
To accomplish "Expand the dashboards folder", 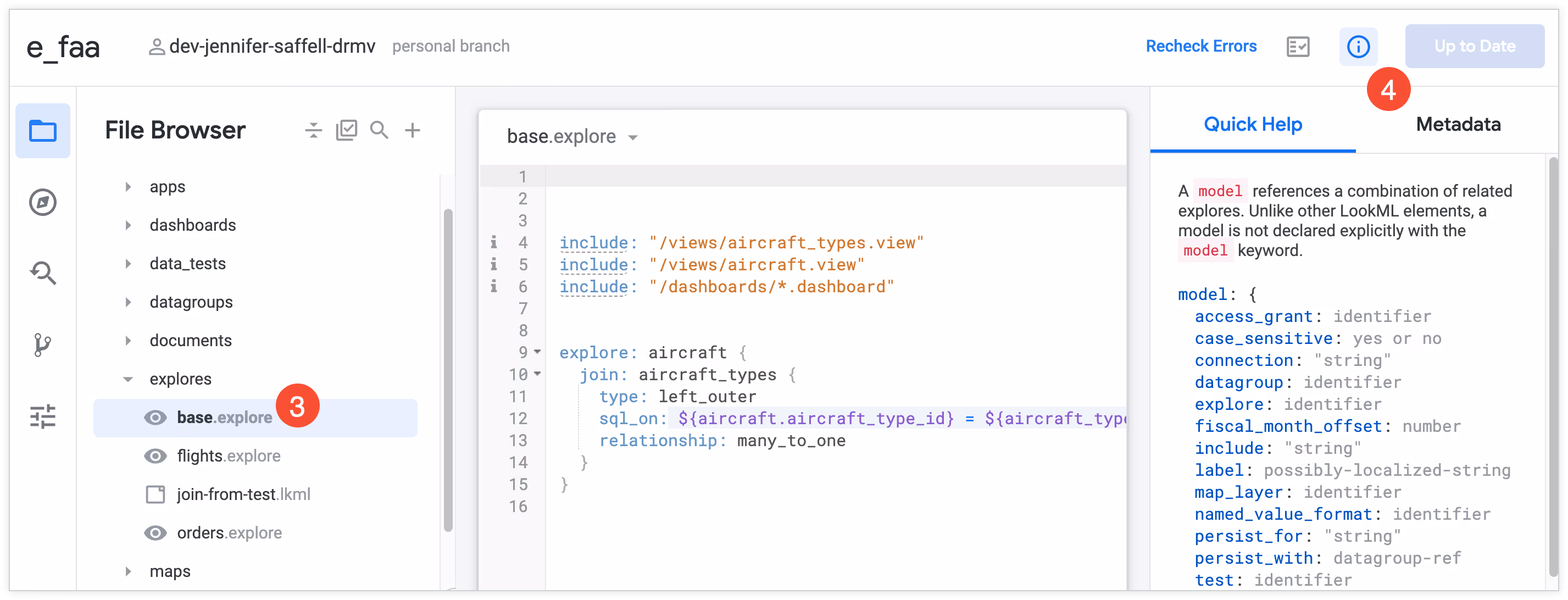I will [128, 225].
